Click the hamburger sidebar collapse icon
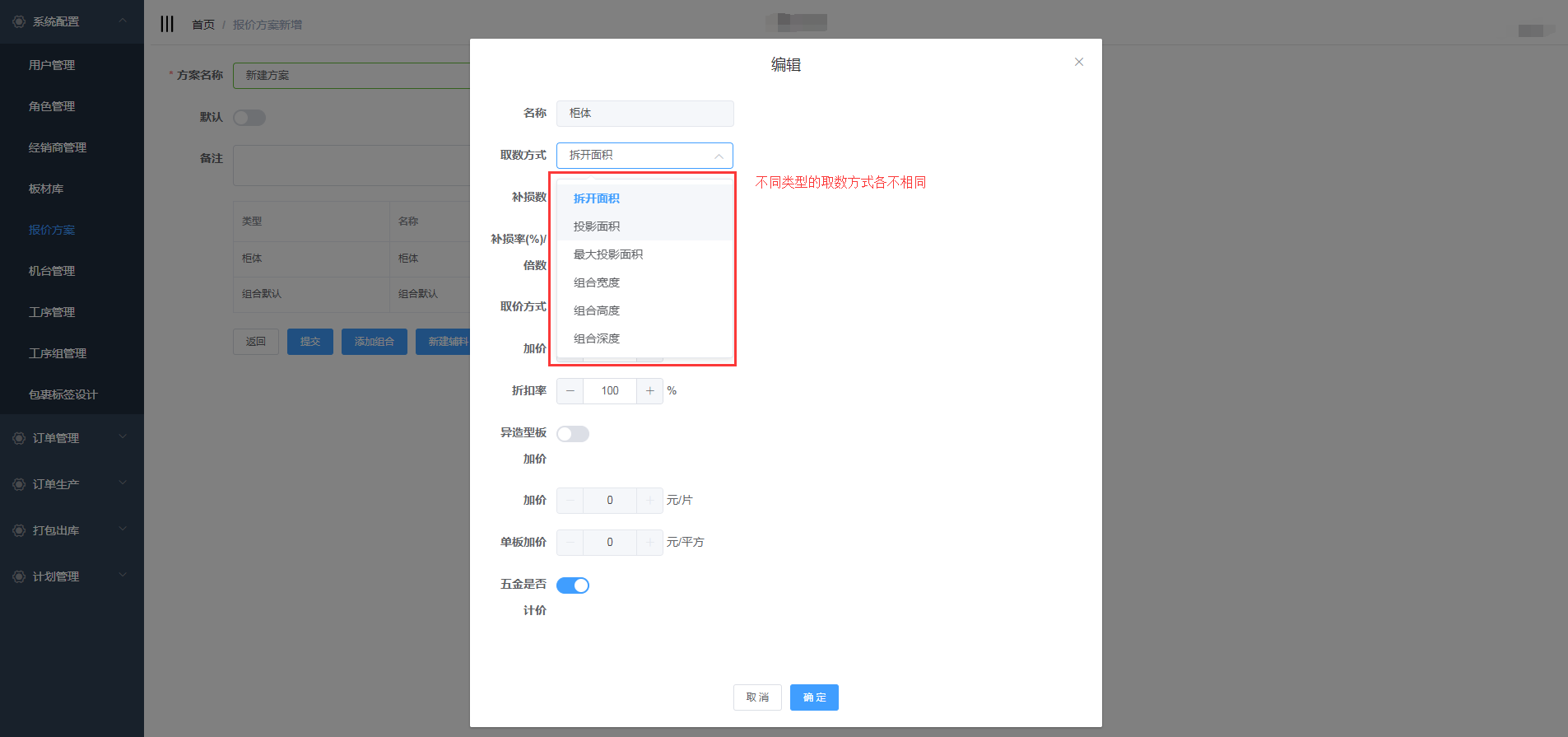This screenshot has height=737, width=1568. click(167, 24)
